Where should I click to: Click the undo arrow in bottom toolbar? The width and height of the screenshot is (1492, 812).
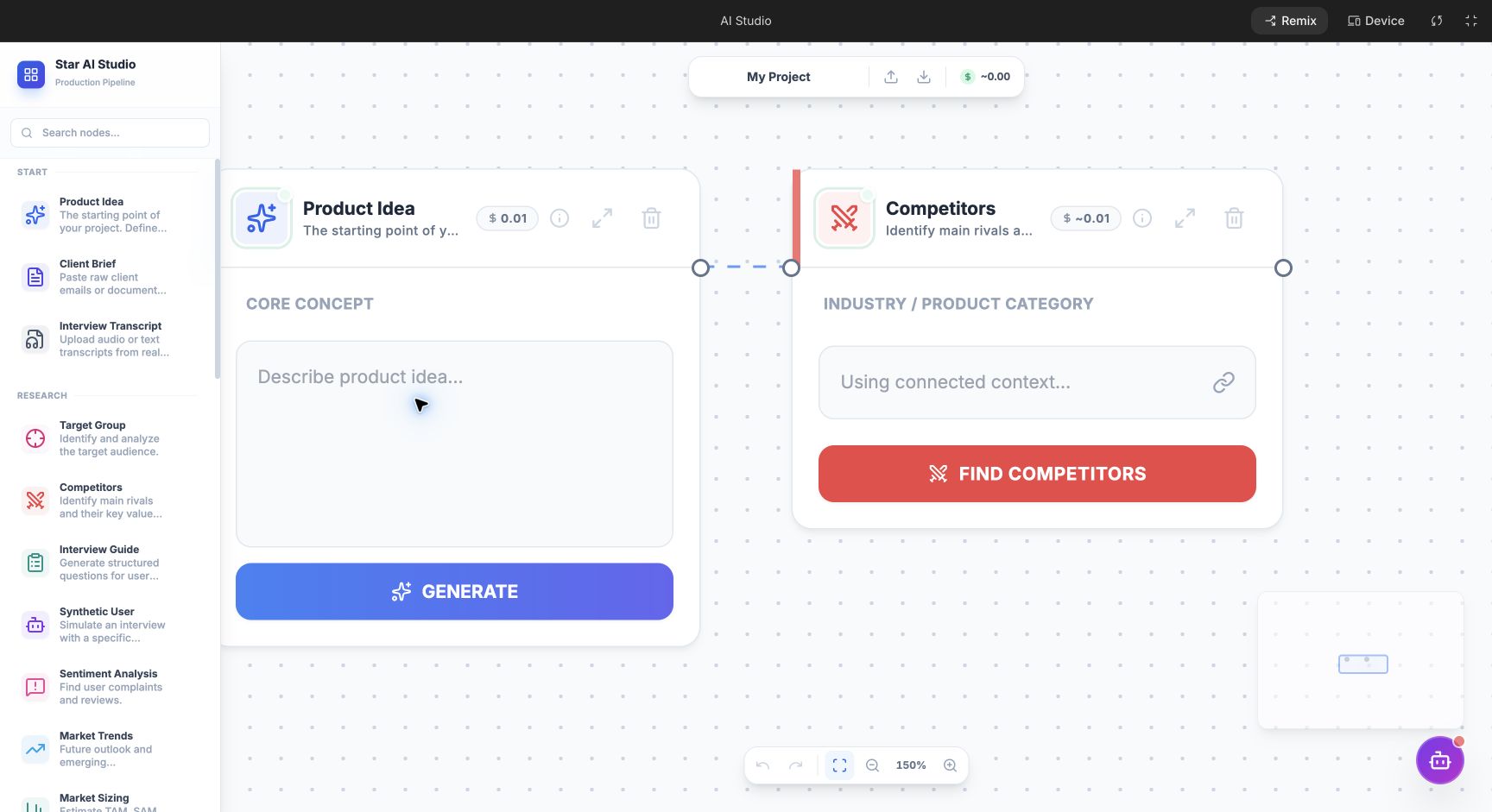coord(762,765)
